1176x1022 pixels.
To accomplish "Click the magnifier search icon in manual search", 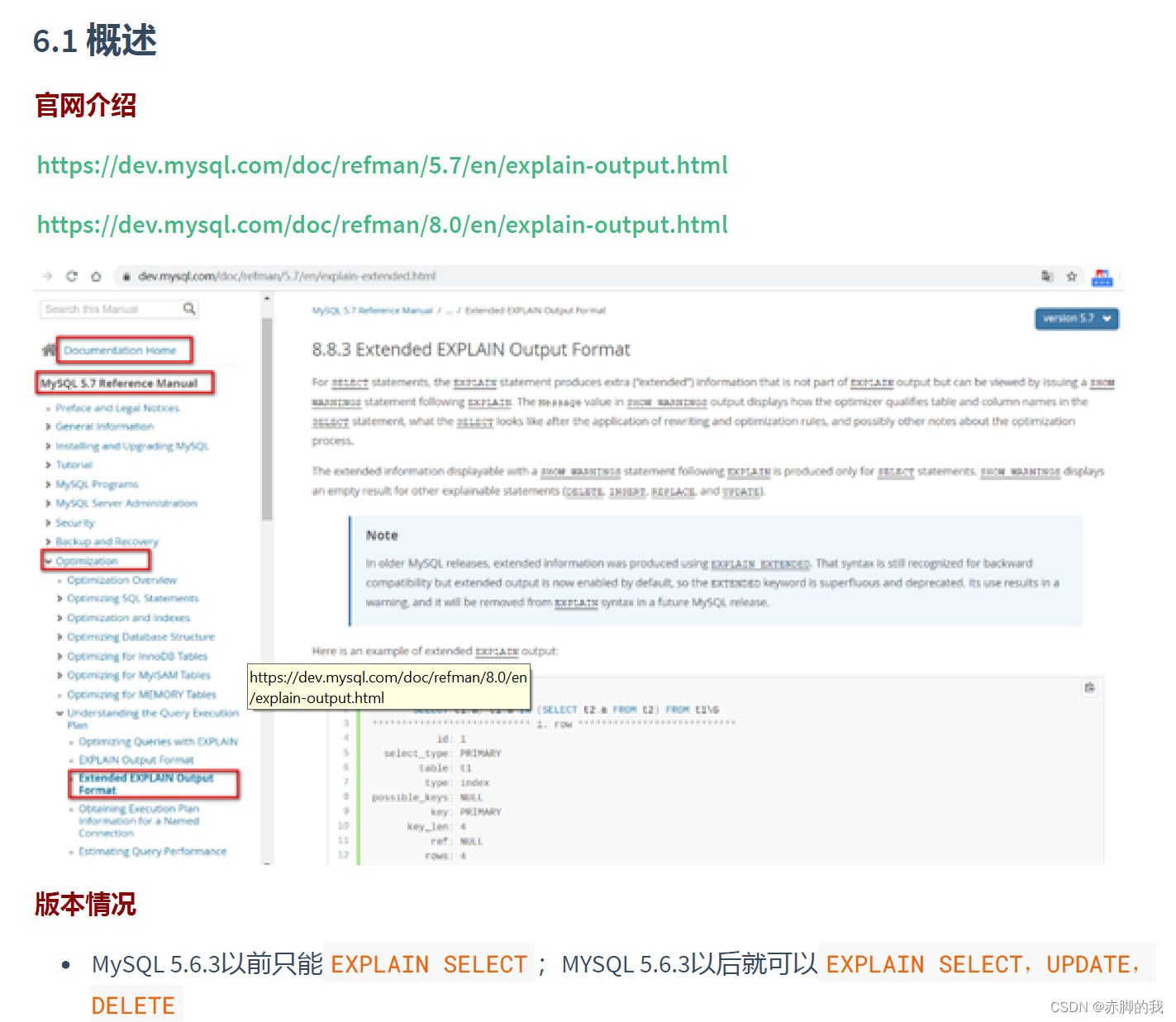I will pyautogui.click(x=189, y=308).
